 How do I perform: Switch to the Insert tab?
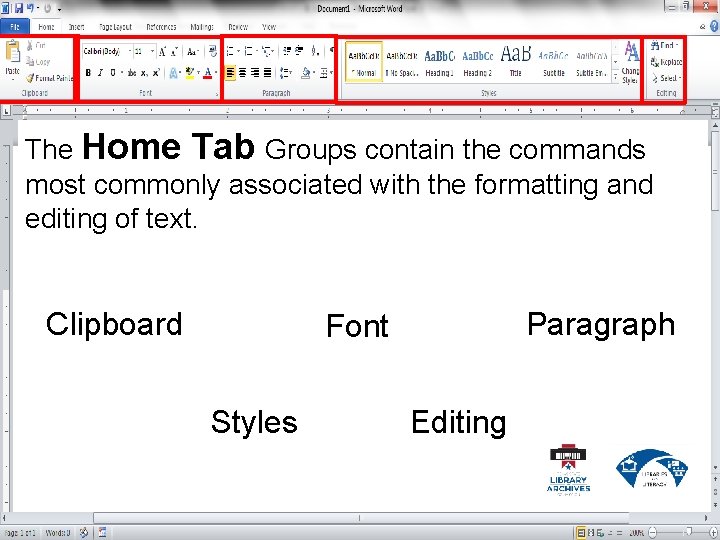(x=76, y=27)
